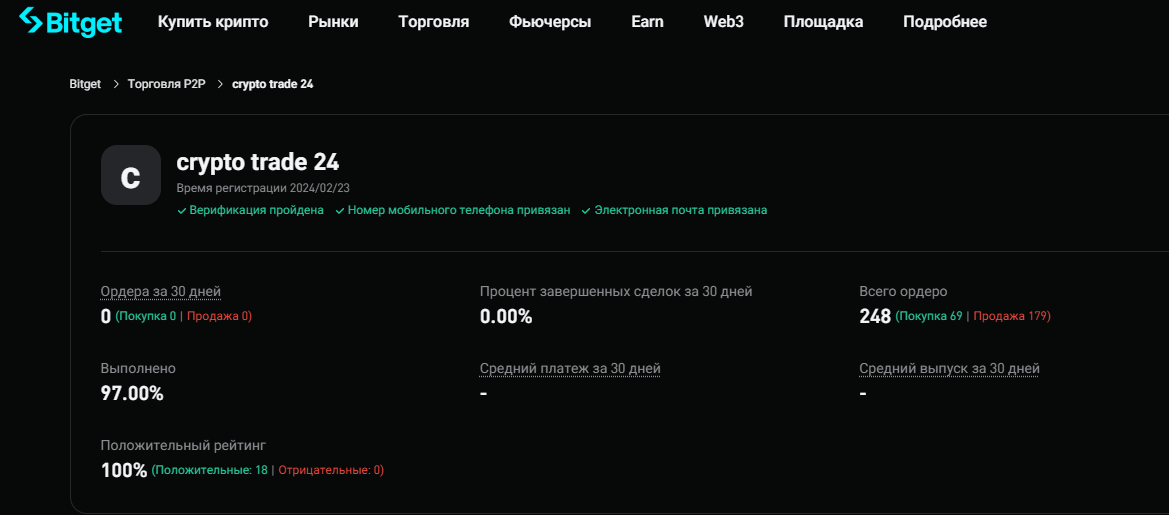Image resolution: width=1169 pixels, height=515 pixels.
Task: Click Процент завершенных сделок за 30 дней
Action: click(x=616, y=291)
